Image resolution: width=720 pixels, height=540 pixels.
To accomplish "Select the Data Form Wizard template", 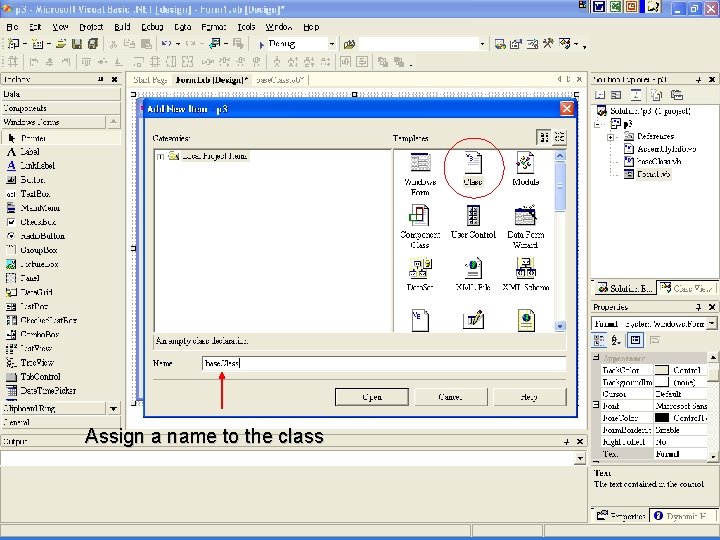I will [x=525, y=226].
